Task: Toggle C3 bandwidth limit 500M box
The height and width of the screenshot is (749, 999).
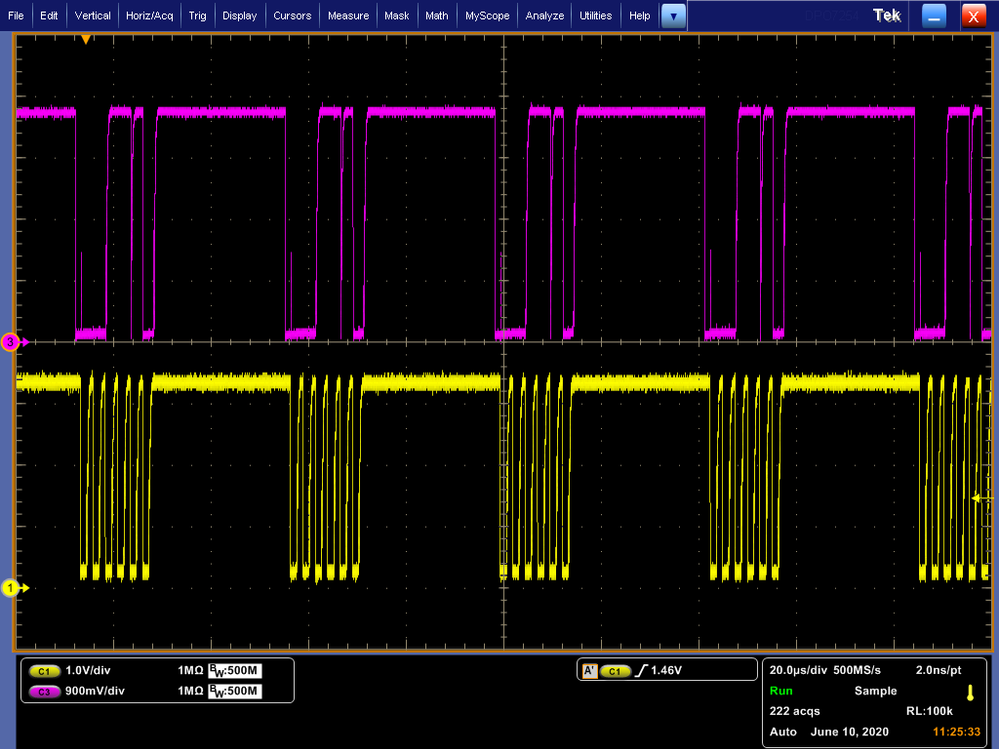Action: click(x=234, y=691)
